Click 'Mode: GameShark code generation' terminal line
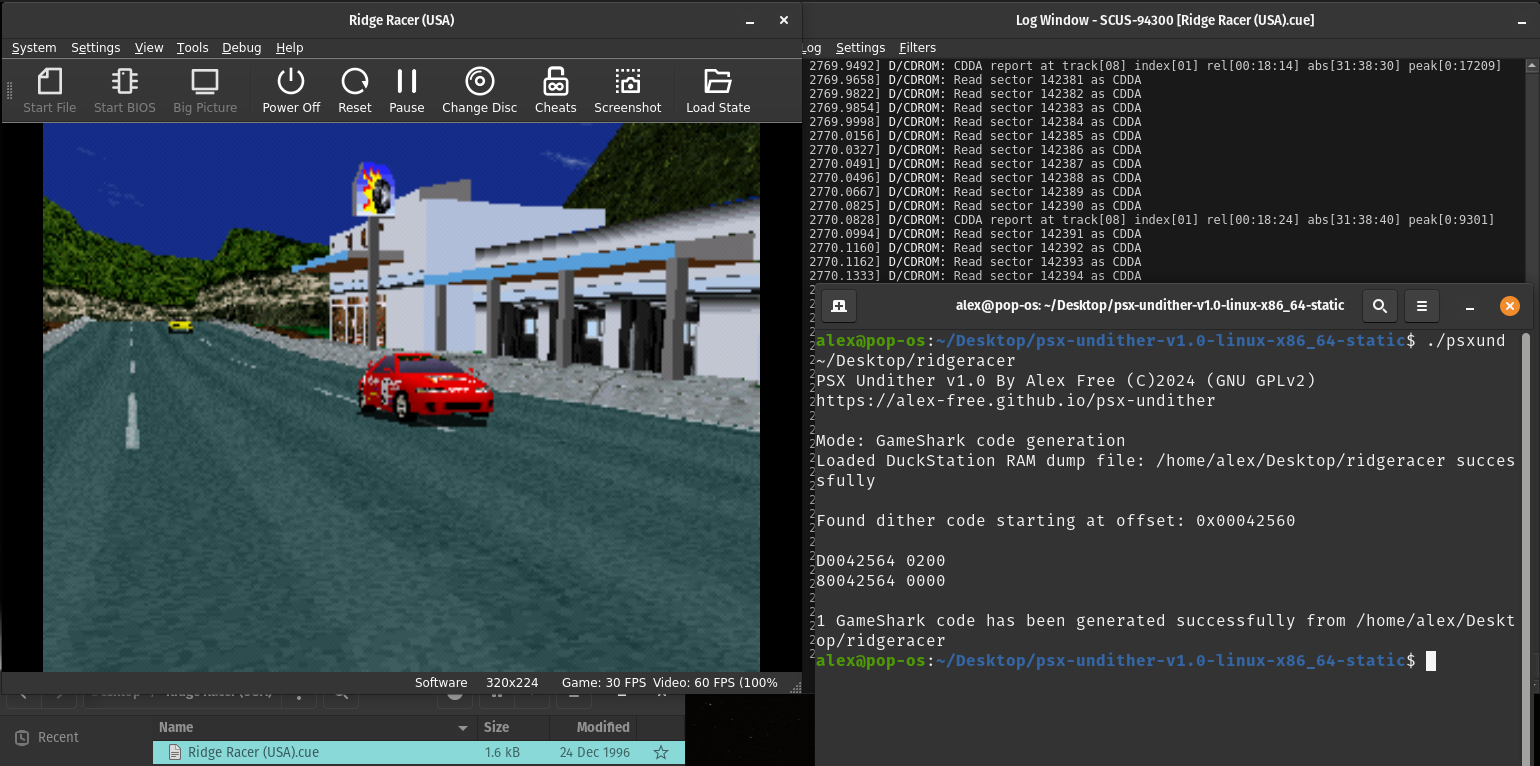 pos(971,441)
